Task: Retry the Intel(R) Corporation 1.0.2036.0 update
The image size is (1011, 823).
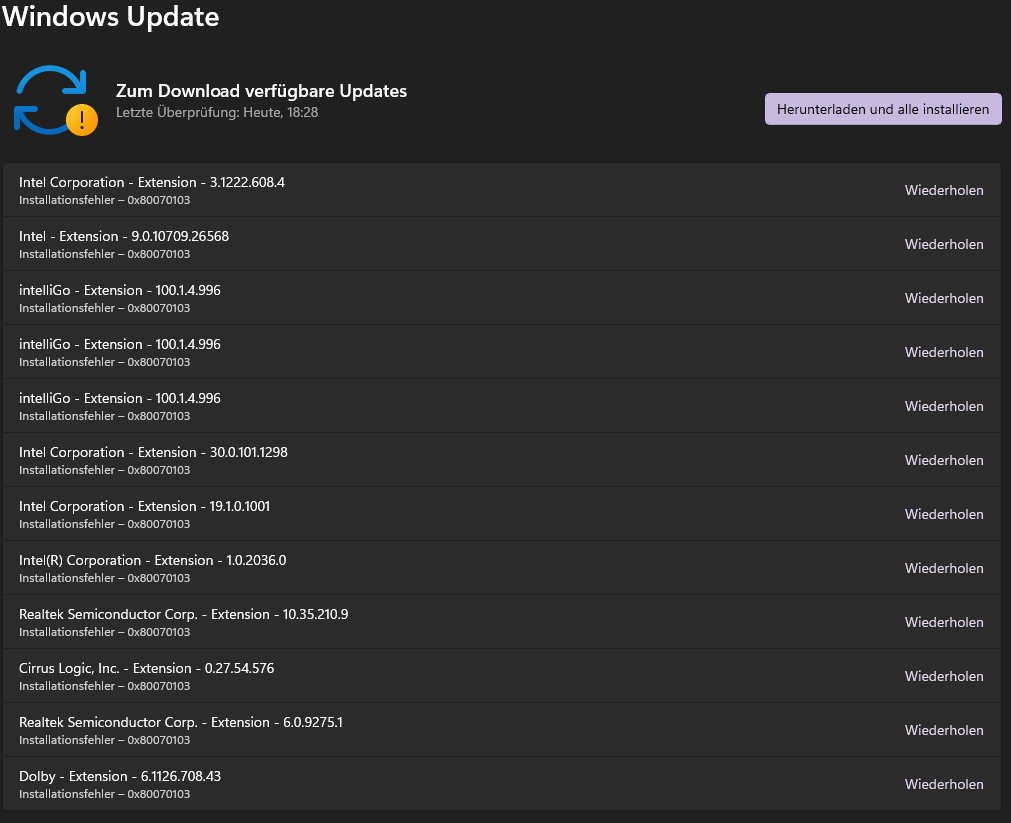Action: tap(944, 568)
